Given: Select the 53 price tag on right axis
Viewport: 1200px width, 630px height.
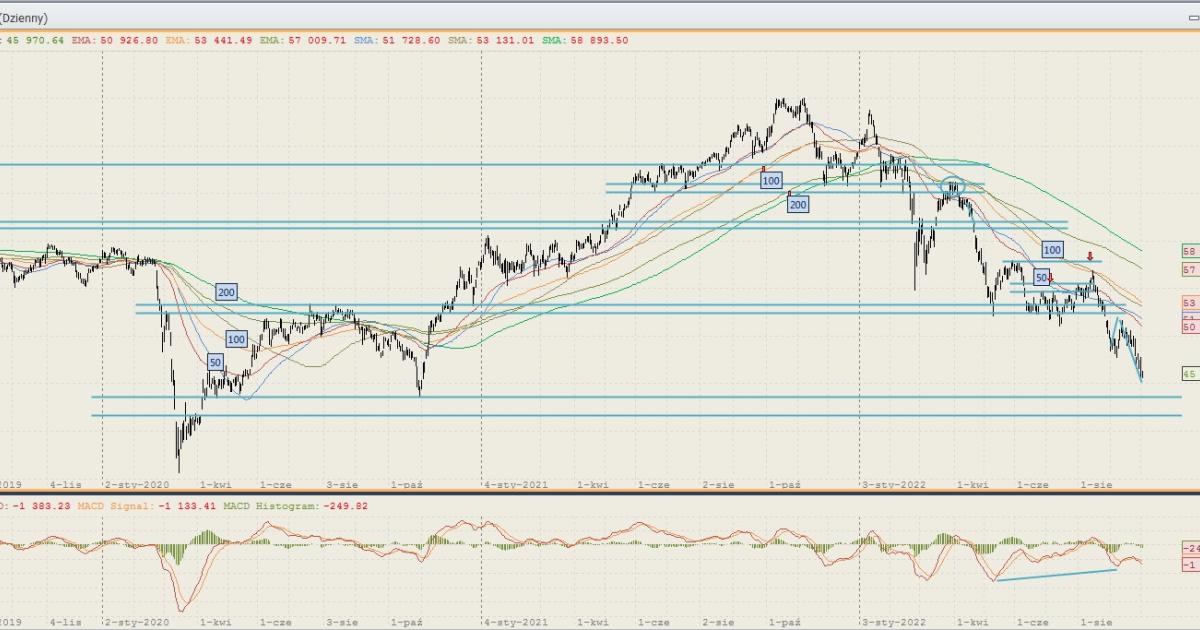Looking at the screenshot, I should coord(1190,302).
